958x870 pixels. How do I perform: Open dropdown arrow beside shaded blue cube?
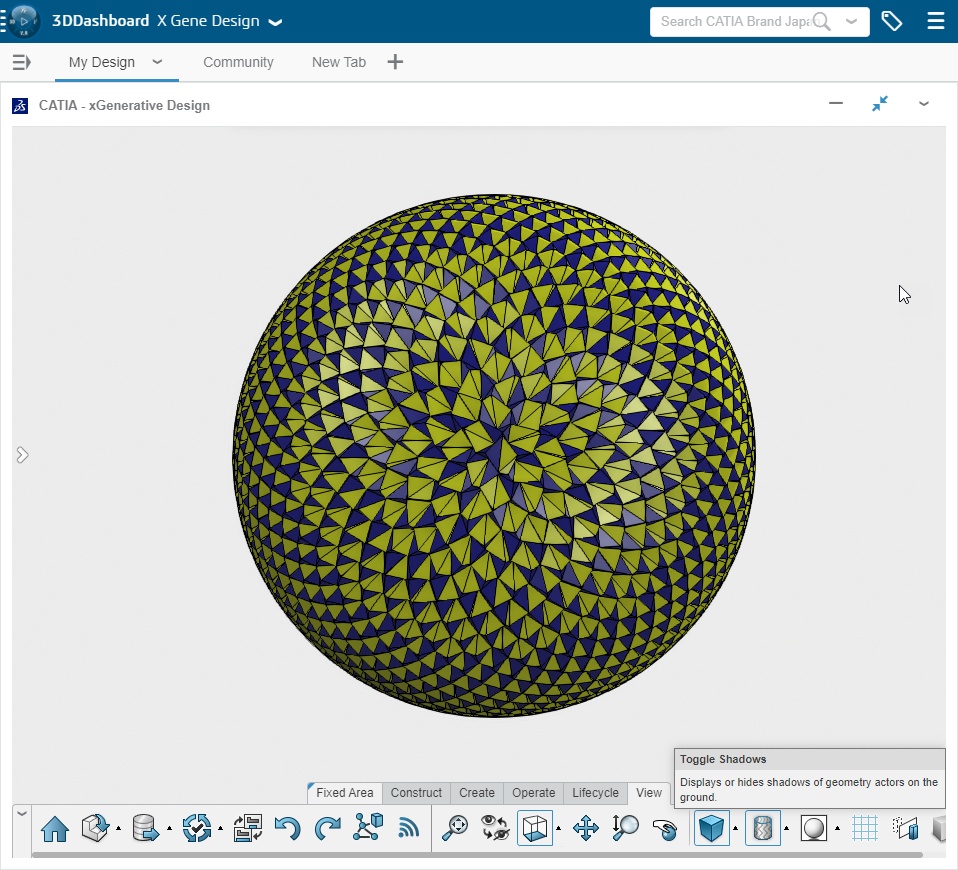[x=735, y=829]
